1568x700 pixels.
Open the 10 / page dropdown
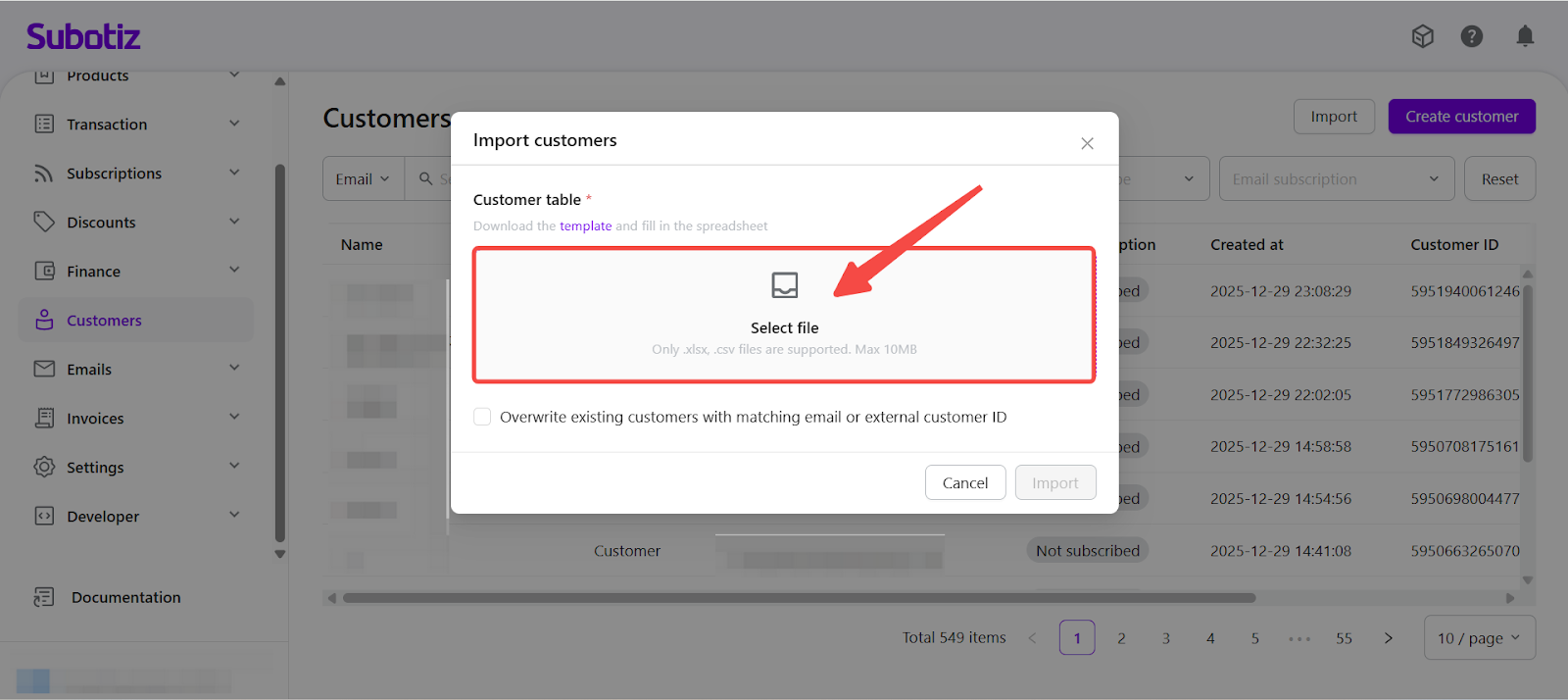1479,638
